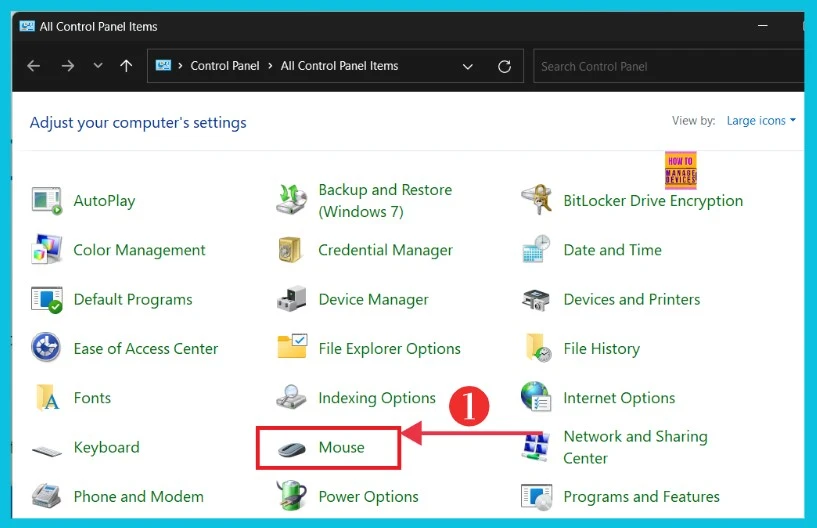The image size is (817, 528).
Task: Open the Color Management icon
Action: point(47,250)
